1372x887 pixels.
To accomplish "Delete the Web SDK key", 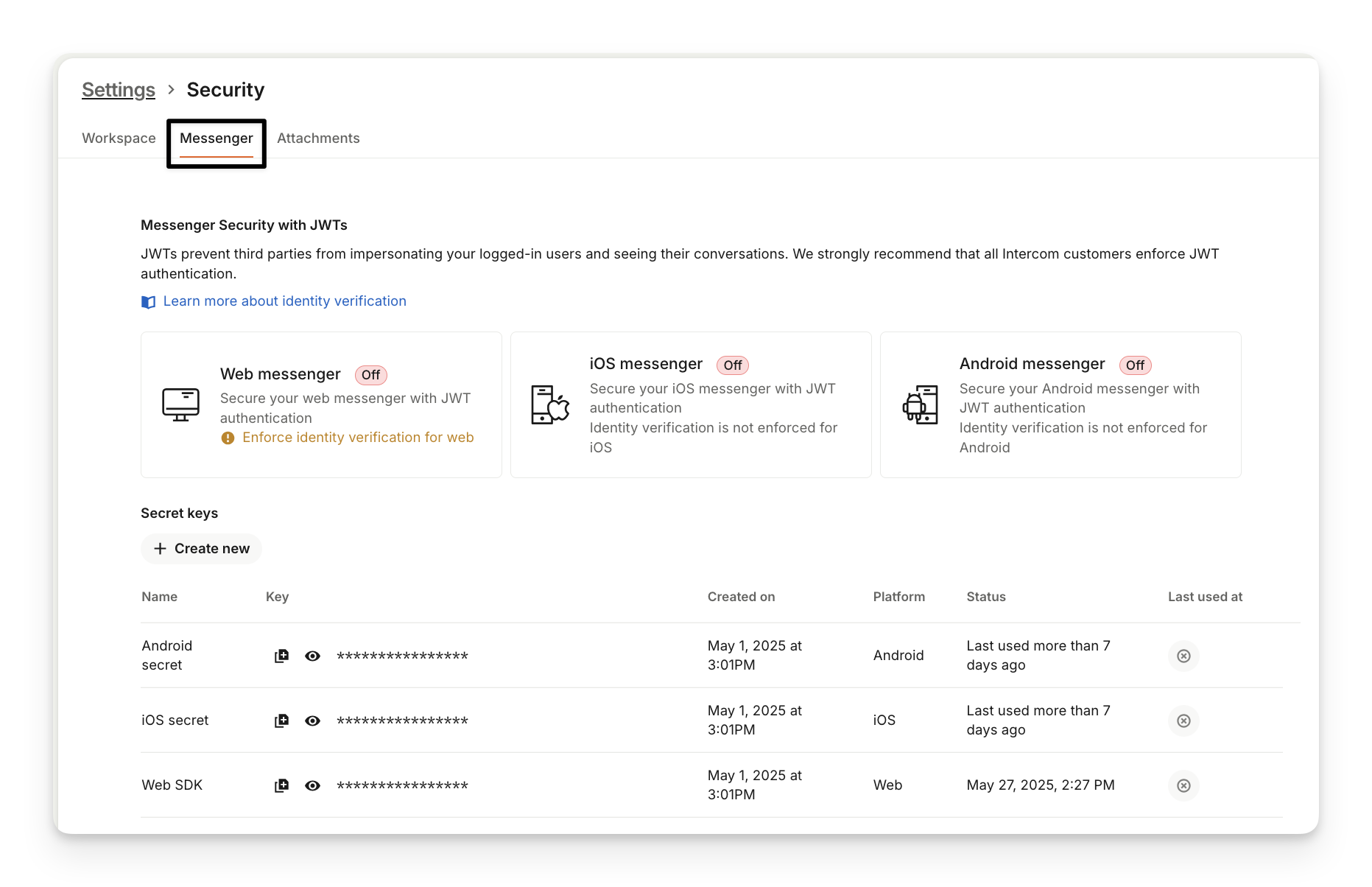I will pos(1183,785).
